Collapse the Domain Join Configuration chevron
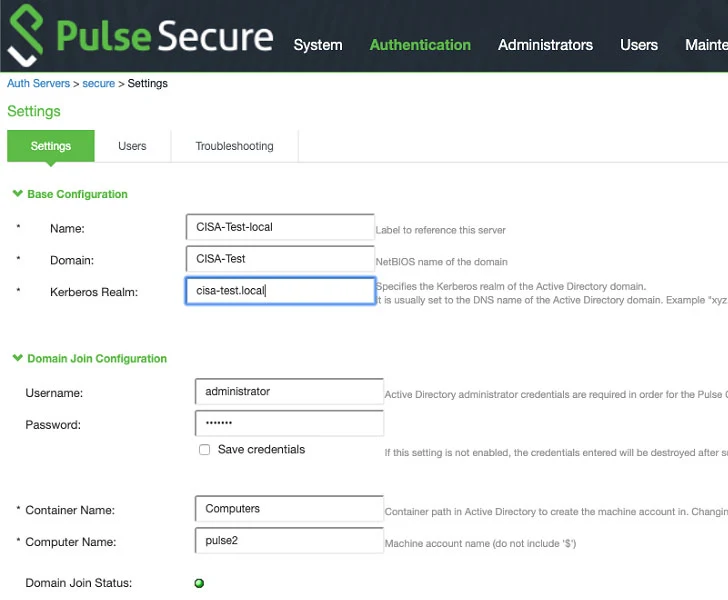Viewport: 728px width, 600px height. pyautogui.click(x=18, y=358)
